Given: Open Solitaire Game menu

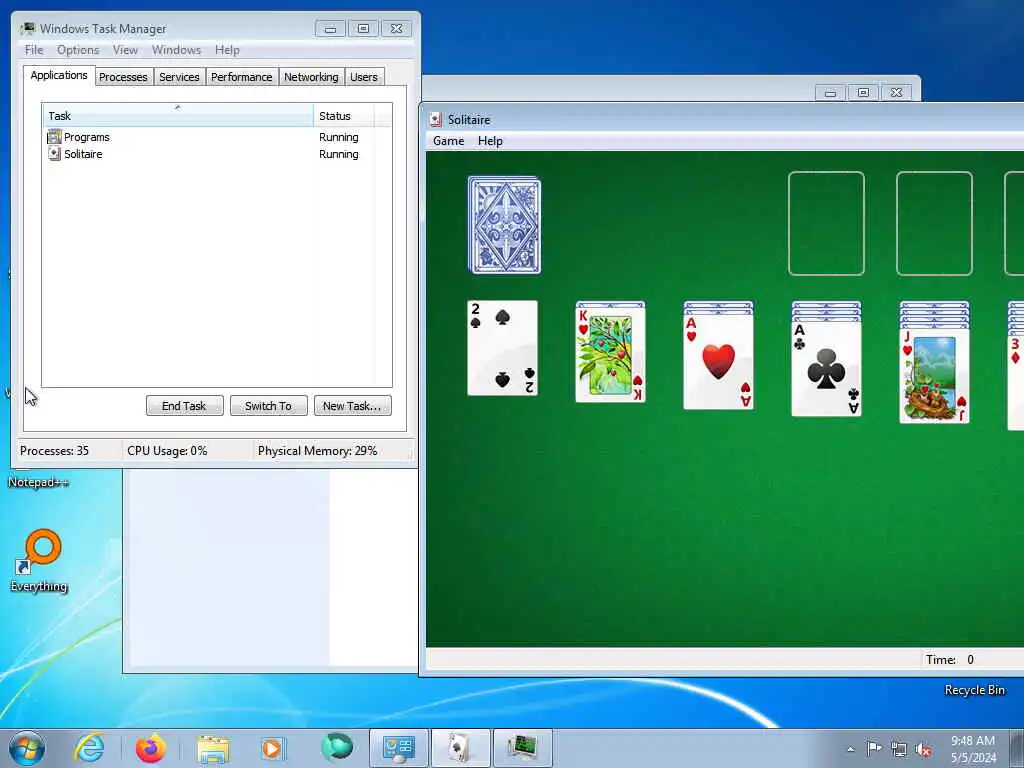Looking at the screenshot, I should tap(449, 141).
